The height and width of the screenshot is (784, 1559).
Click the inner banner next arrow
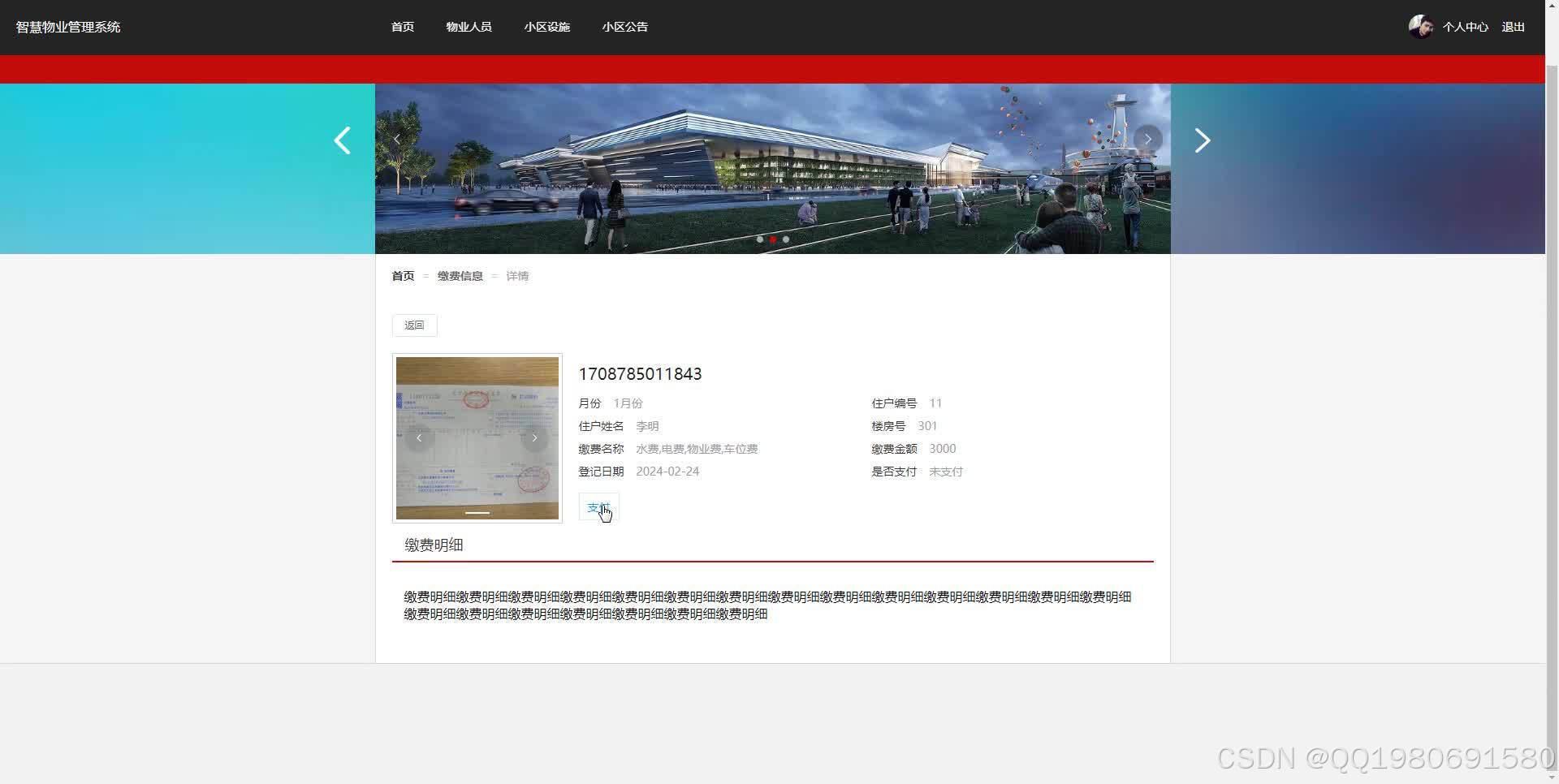pos(1147,139)
